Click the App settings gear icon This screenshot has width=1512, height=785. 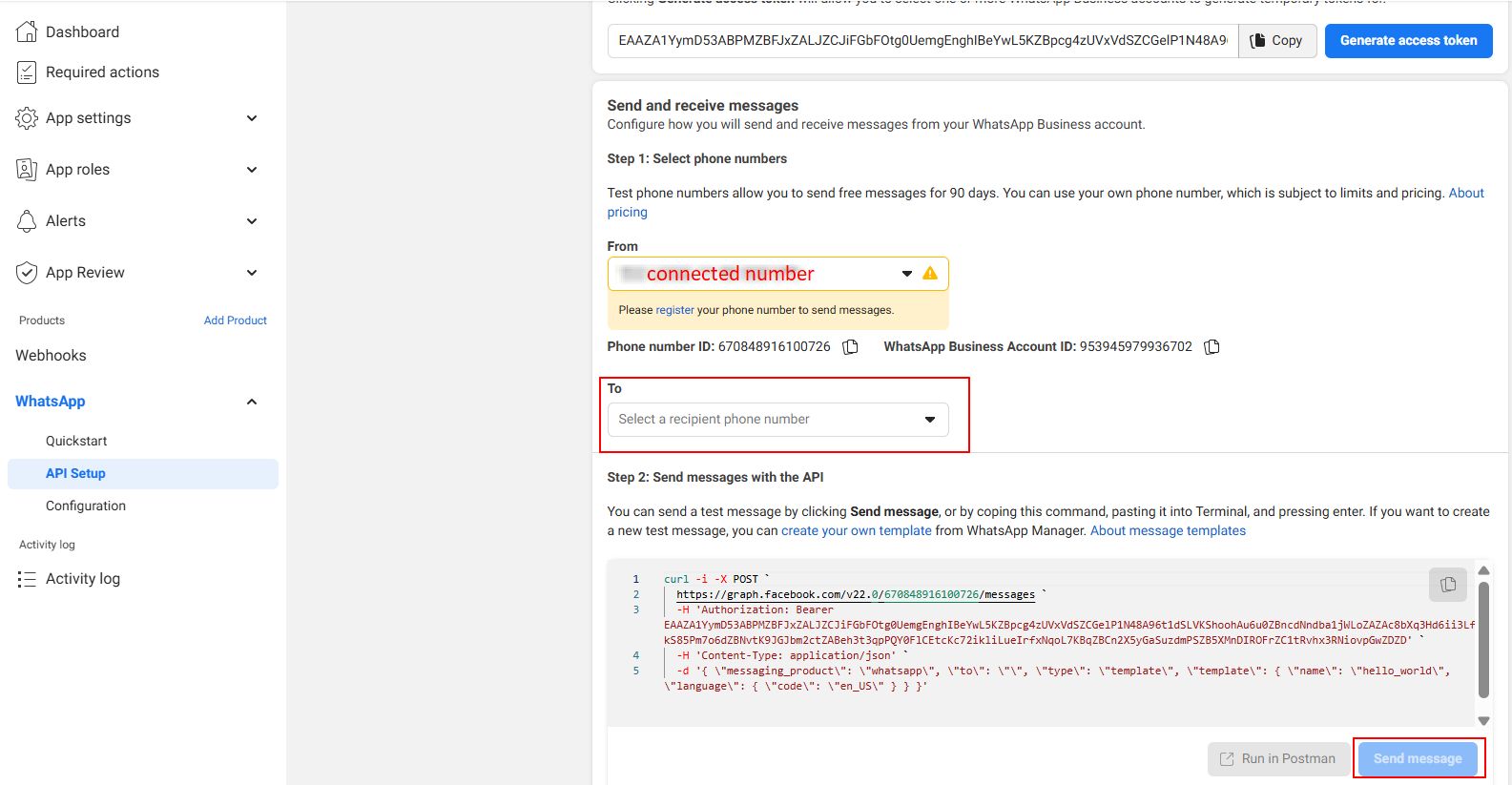pos(27,118)
